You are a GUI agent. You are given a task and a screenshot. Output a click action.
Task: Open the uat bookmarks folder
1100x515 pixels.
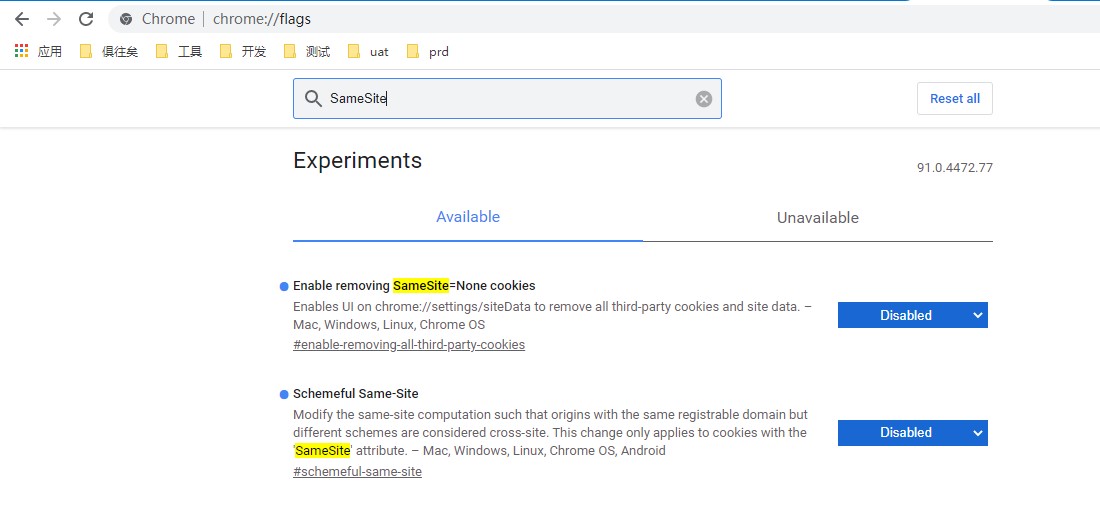pyautogui.click(x=368, y=51)
